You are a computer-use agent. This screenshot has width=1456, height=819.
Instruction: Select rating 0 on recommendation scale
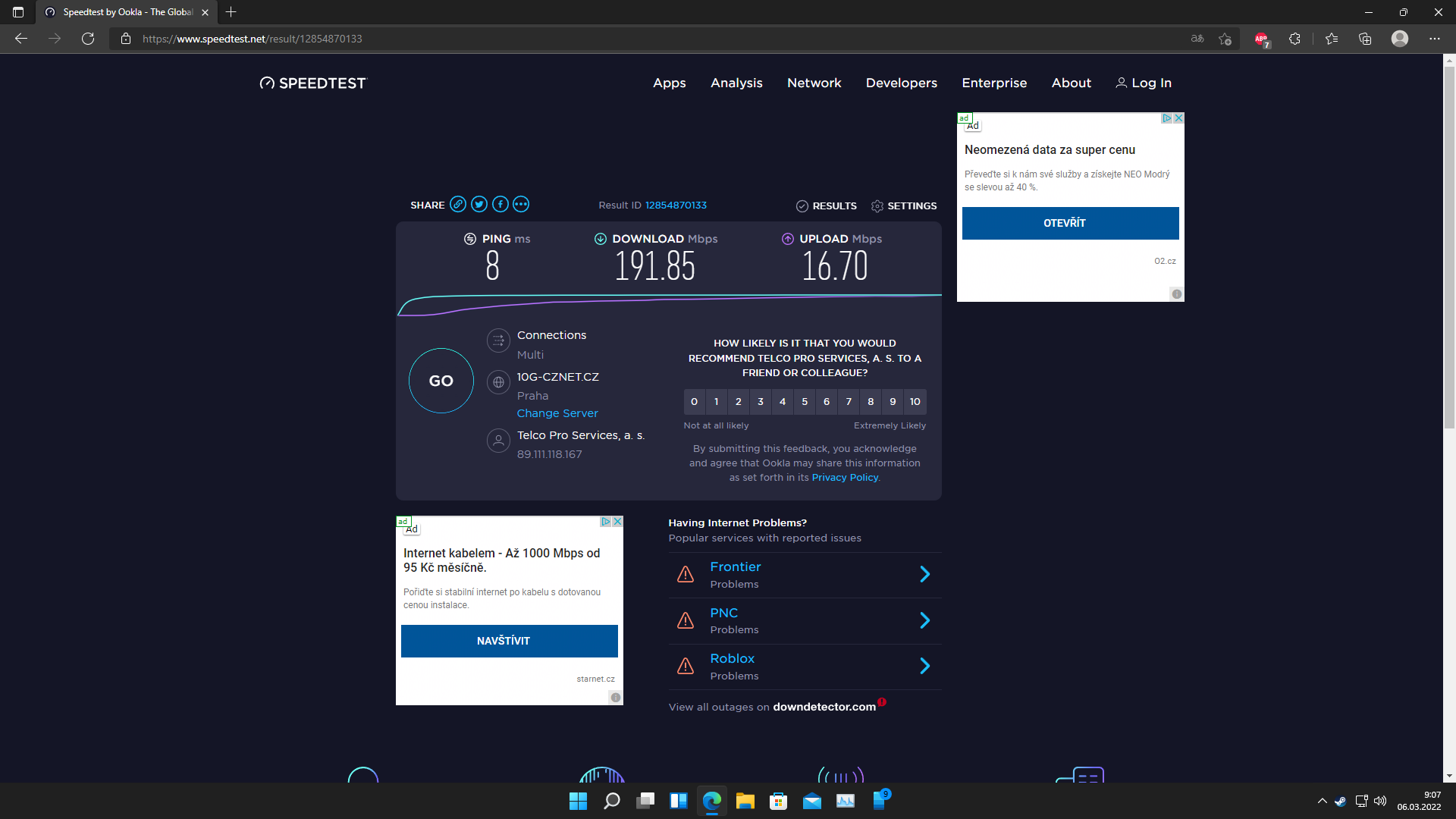click(x=694, y=402)
